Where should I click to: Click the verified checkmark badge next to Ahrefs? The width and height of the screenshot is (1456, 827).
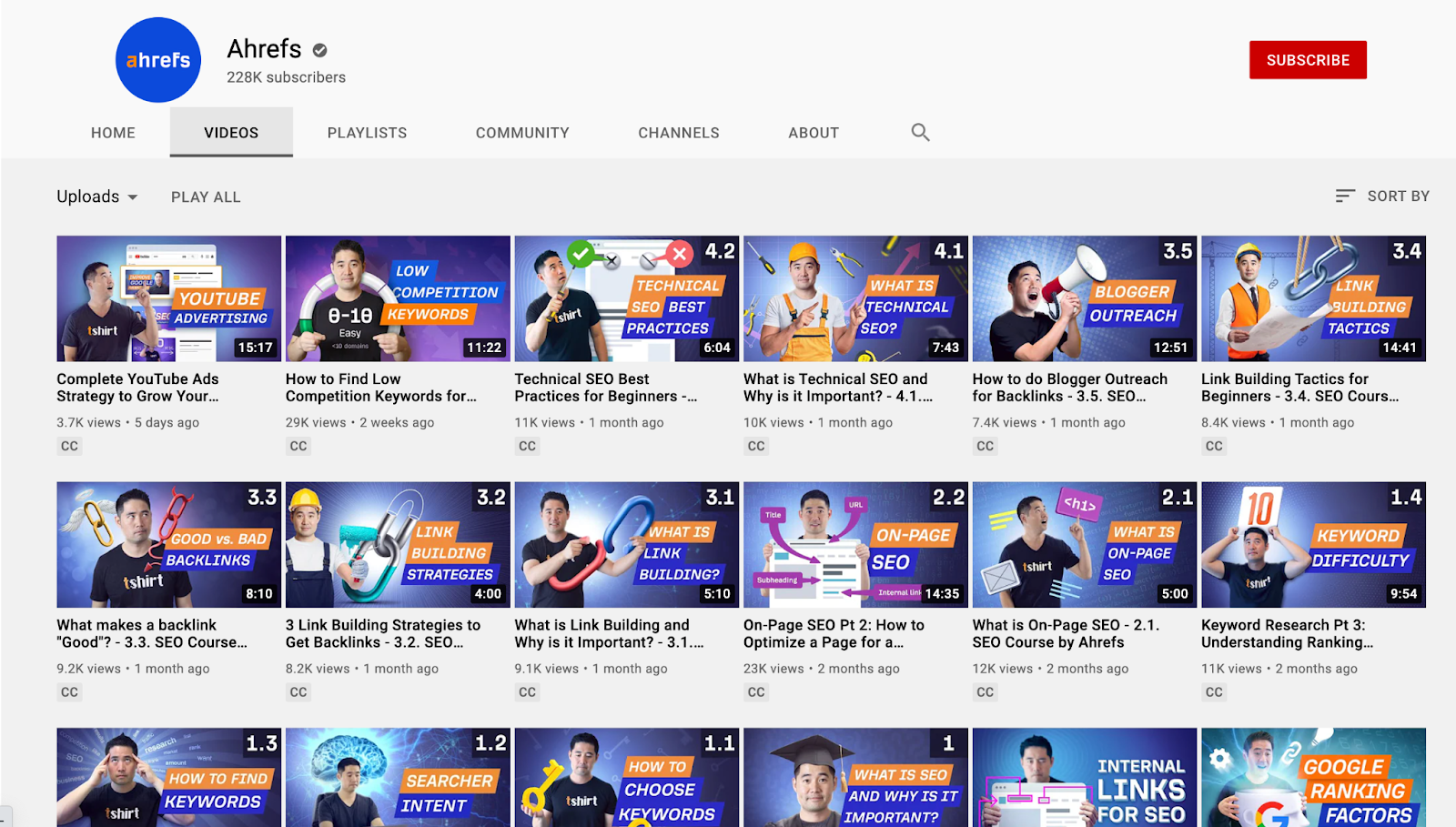(320, 50)
